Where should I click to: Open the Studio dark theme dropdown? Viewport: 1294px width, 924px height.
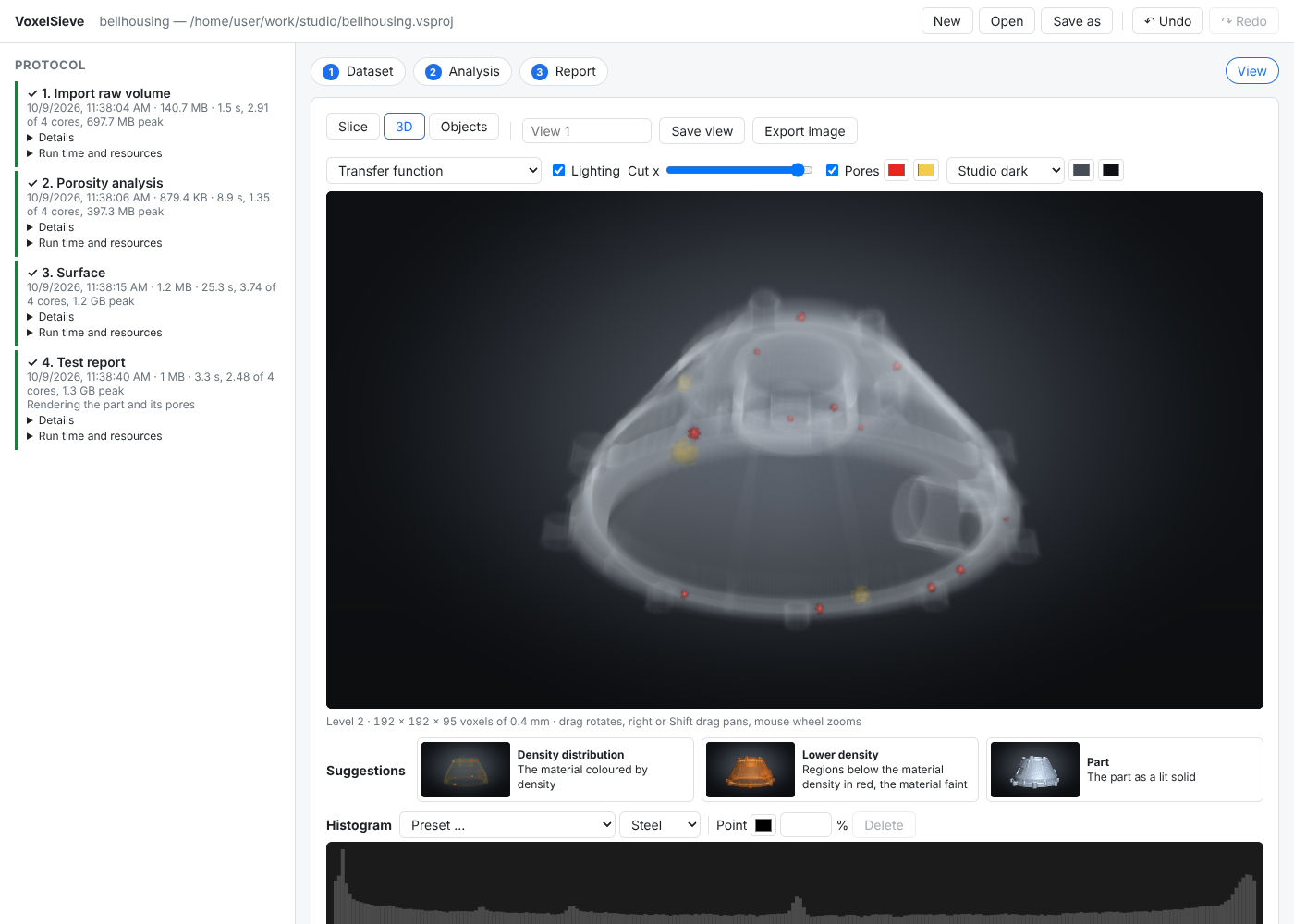coord(1005,171)
